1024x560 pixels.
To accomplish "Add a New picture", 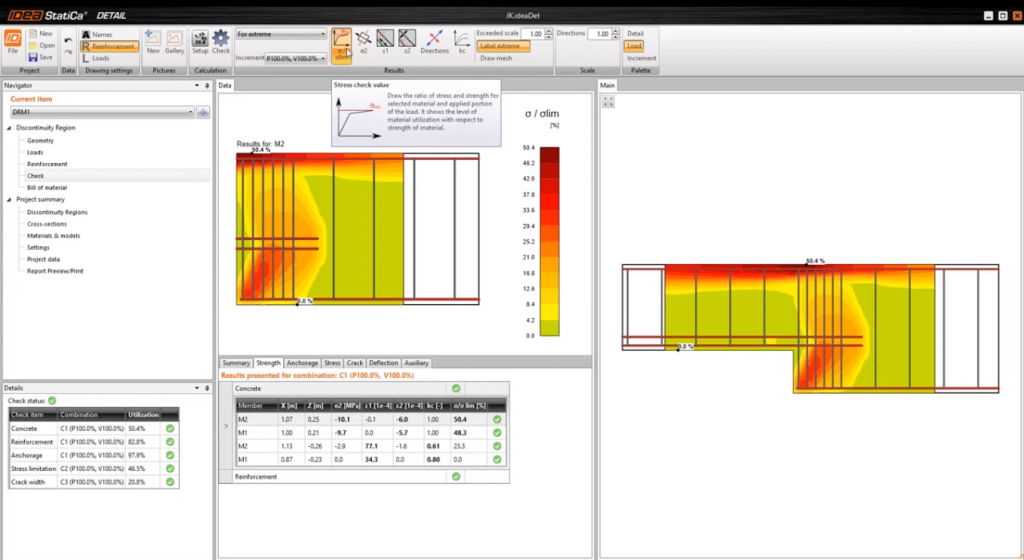I will 153,42.
